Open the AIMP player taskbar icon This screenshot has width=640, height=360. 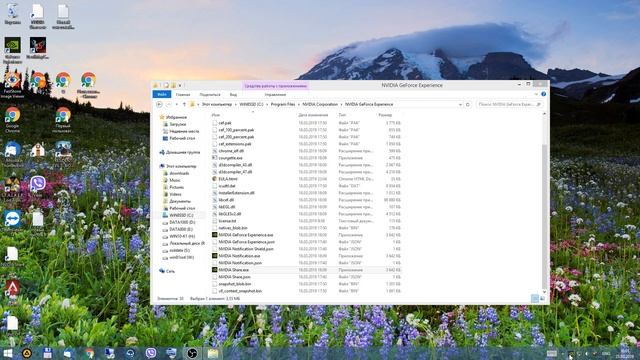click(27, 353)
